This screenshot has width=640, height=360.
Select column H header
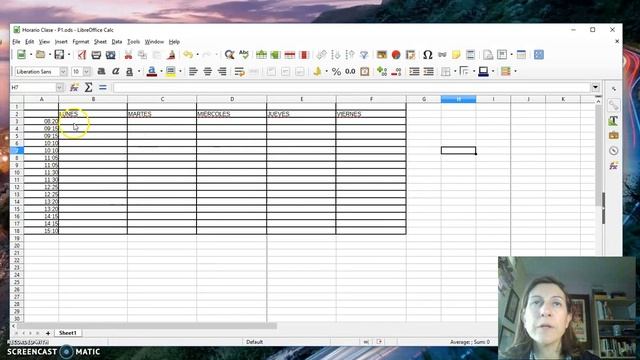click(x=458, y=99)
